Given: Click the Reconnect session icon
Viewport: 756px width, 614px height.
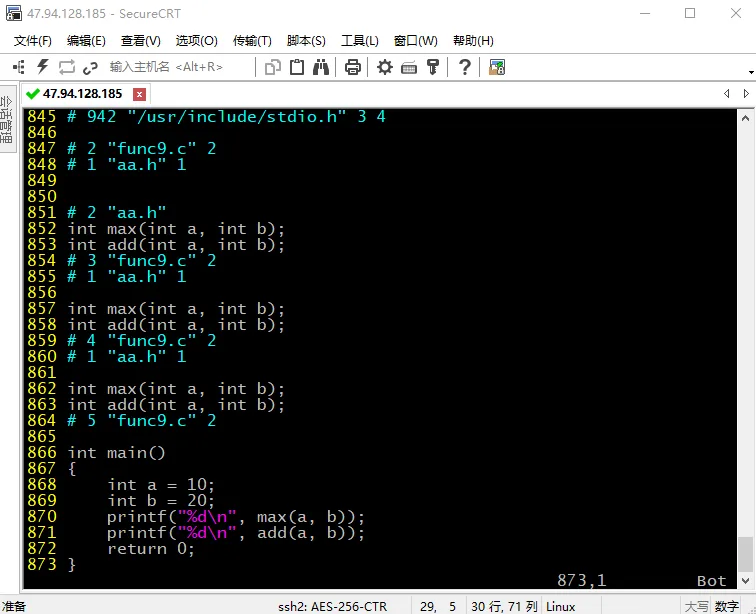Looking at the screenshot, I should click(67, 67).
